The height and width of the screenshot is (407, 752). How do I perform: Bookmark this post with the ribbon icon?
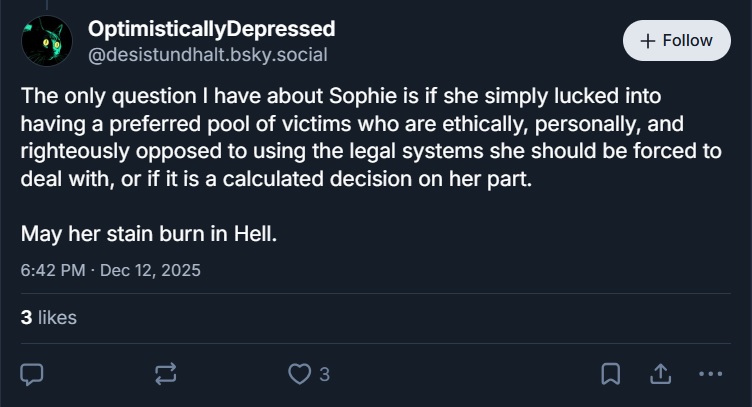point(610,374)
